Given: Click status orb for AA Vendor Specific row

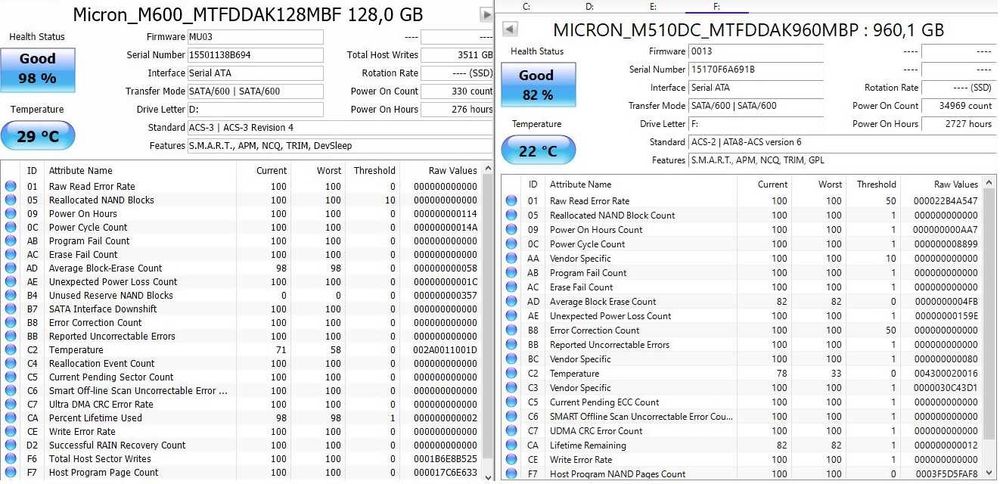Looking at the screenshot, I should point(511,258).
